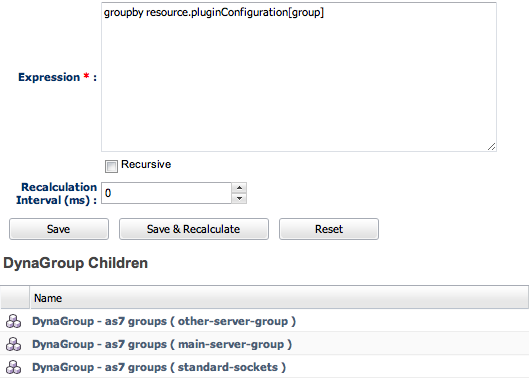Enable the Recursive checkbox

[x=111, y=166]
